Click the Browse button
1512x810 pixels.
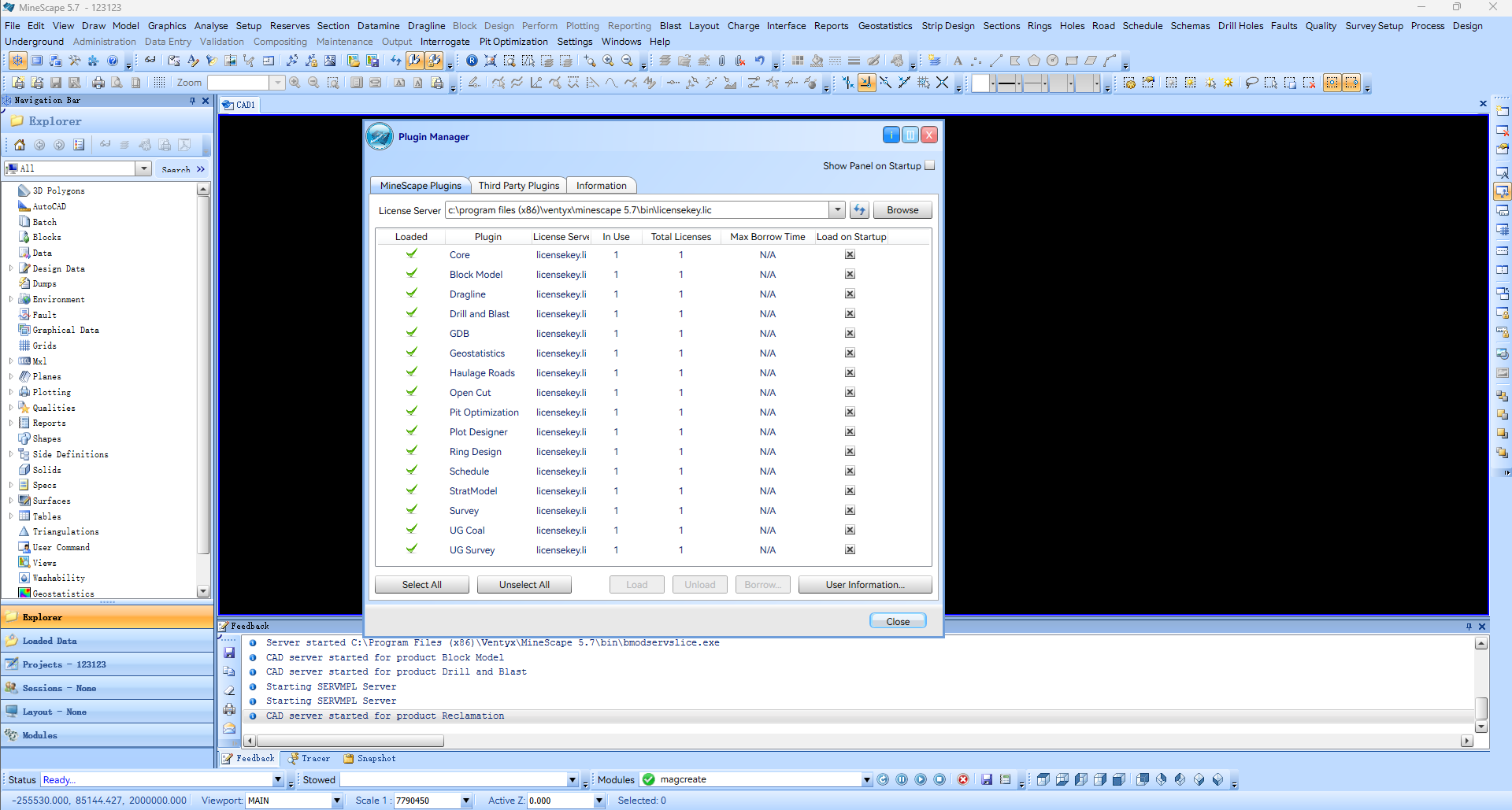pyautogui.click(x=902, y=210)
